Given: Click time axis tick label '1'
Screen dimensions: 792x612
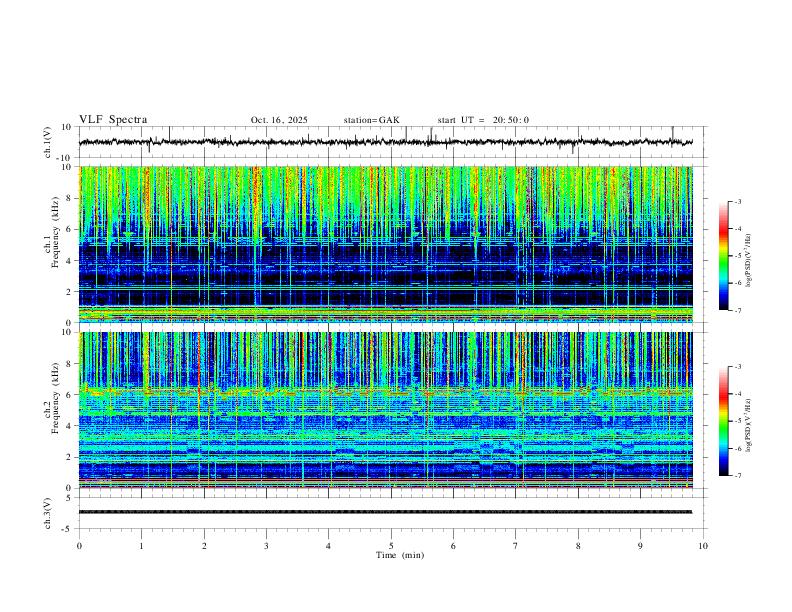Looking at the screenshot, I should (x=142, y=546).
